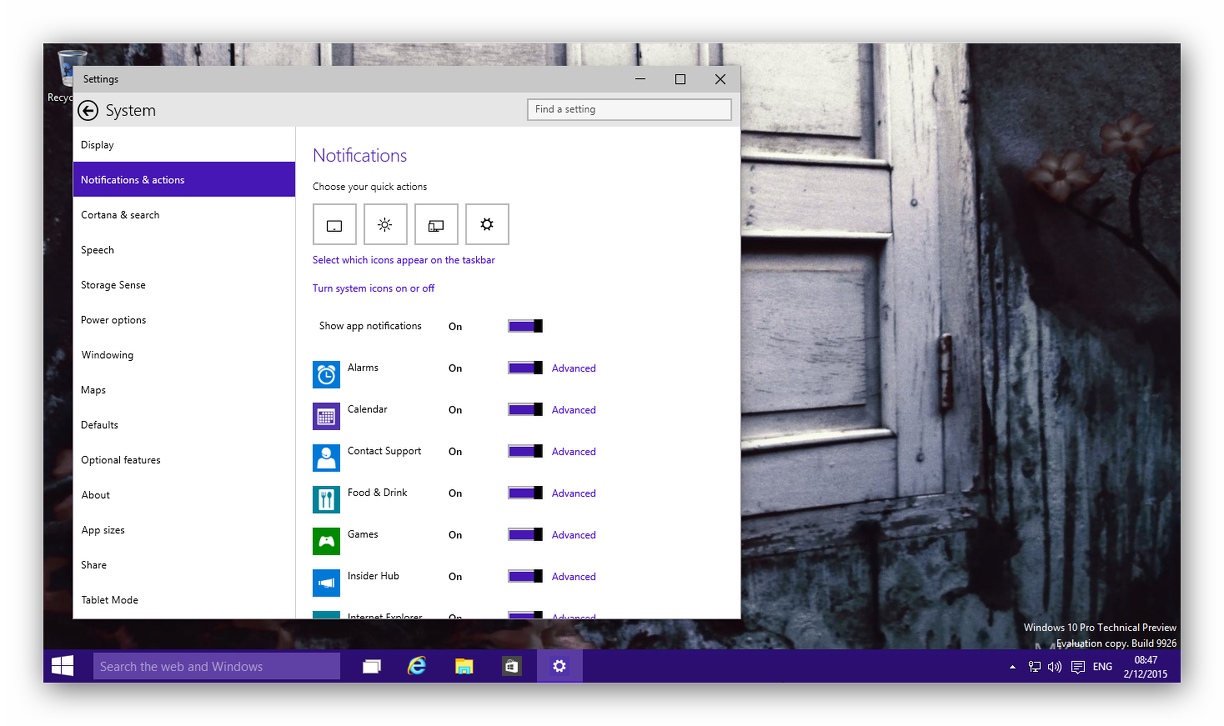1224x726 pixels.
Task: Toggle Contact Support notifications off
Action: [x=525, y=451]
